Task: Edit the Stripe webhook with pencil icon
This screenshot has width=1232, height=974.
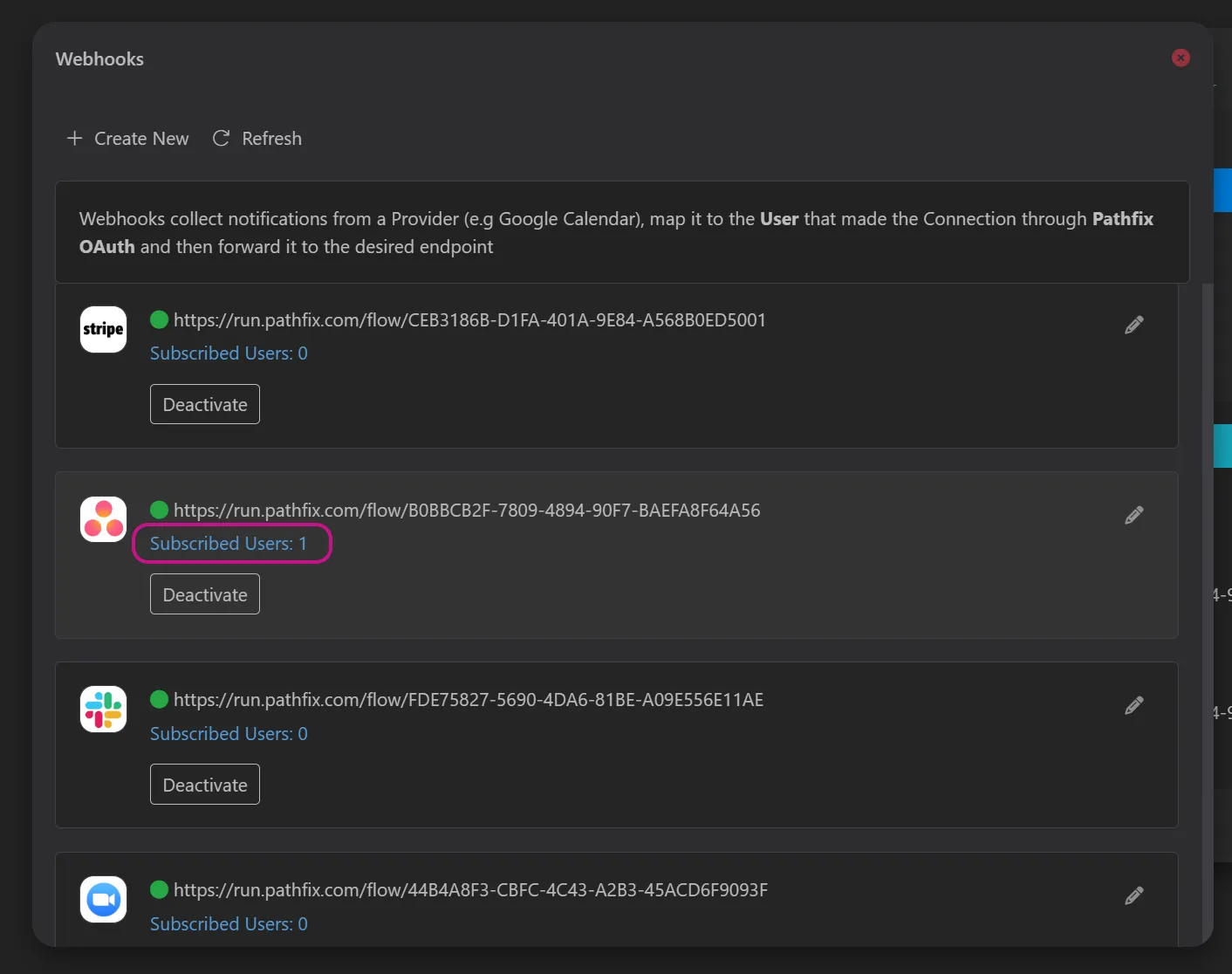Action: point(1134,325)
